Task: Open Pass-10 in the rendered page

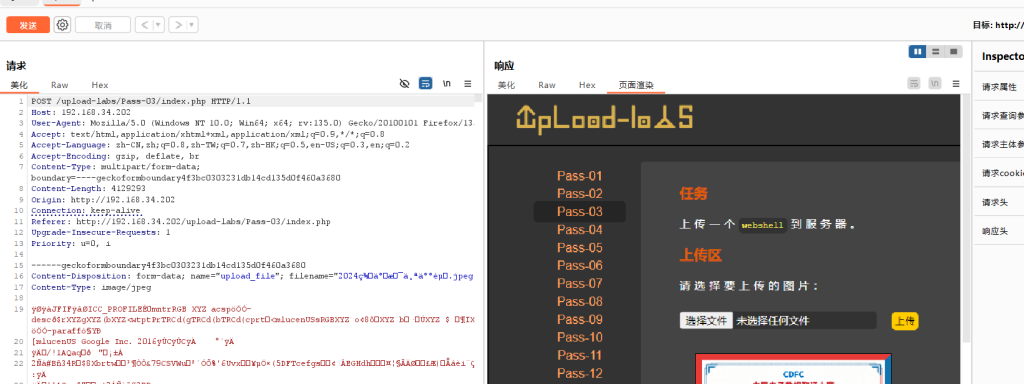Action: 579,338
